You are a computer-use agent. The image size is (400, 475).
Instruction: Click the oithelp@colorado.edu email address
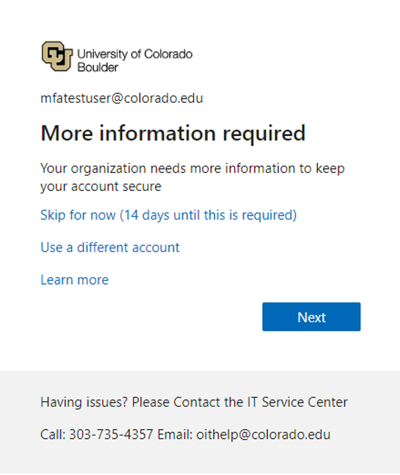(x=263, y=434)
